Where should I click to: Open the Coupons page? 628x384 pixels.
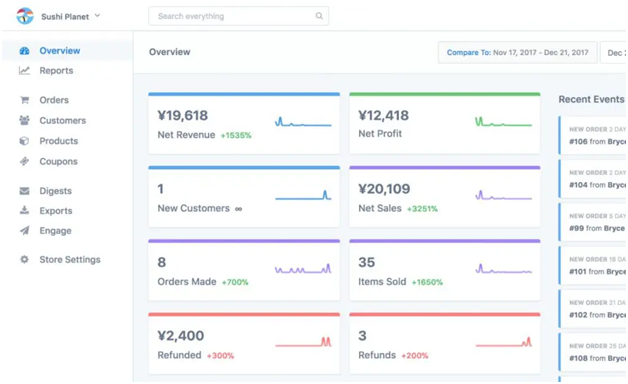58,161
